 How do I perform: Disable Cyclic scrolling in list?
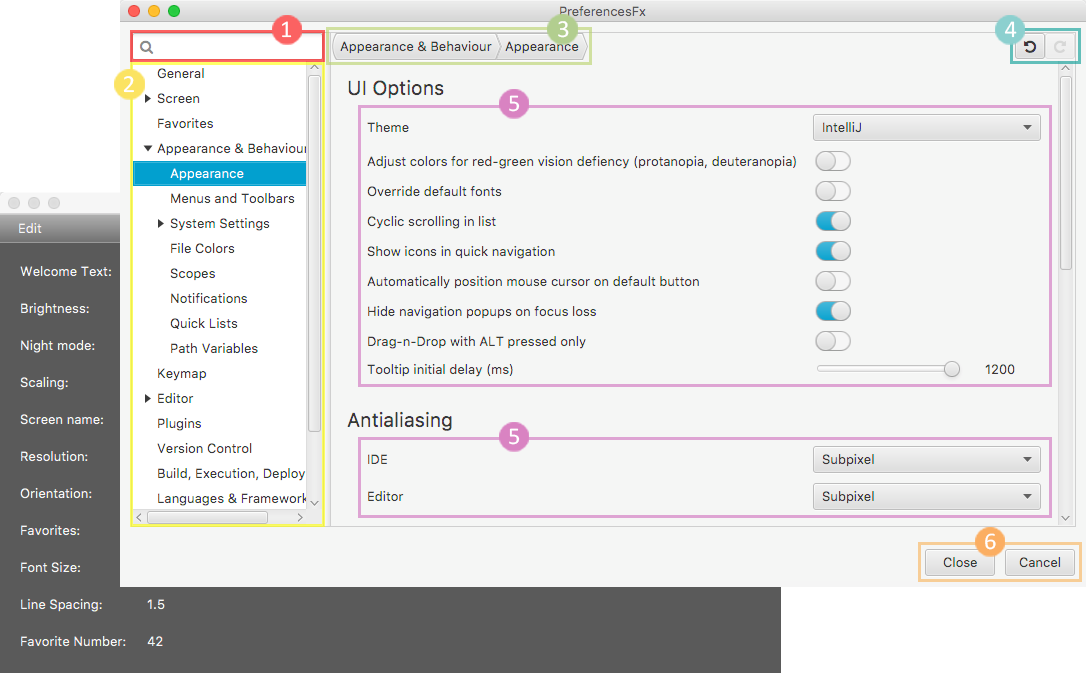point(832,221)
